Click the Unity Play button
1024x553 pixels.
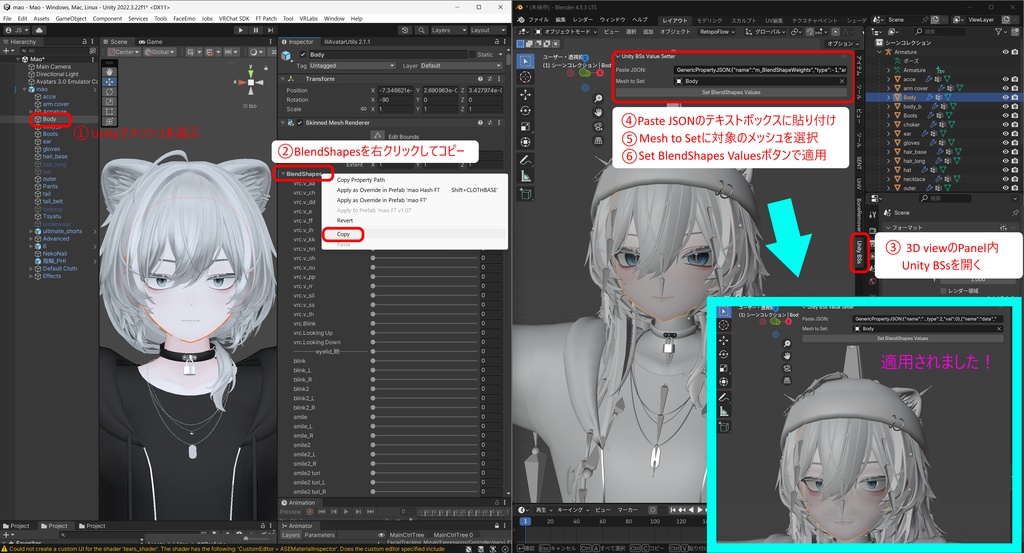pyautogui.click(x=241, y=30)
